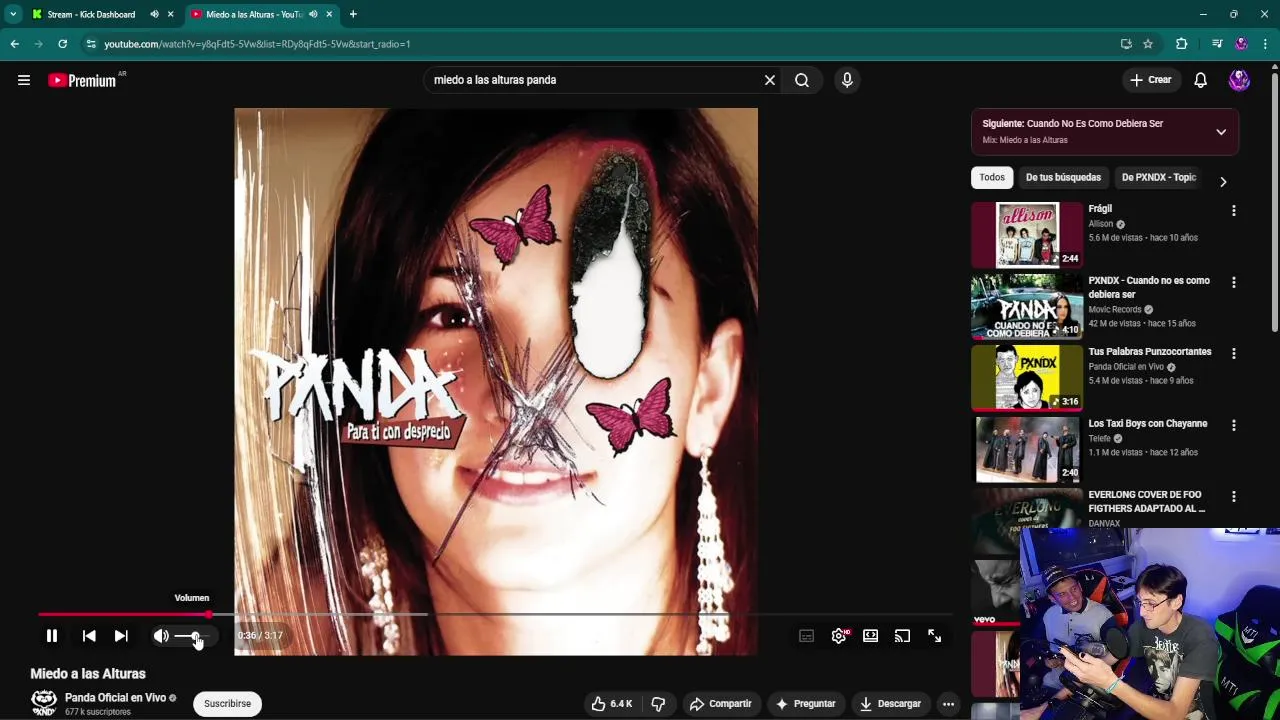This screenshot has height=720, width=1280.
Task: Bookmark this page with the star
Action: [x=1148, y=44]
